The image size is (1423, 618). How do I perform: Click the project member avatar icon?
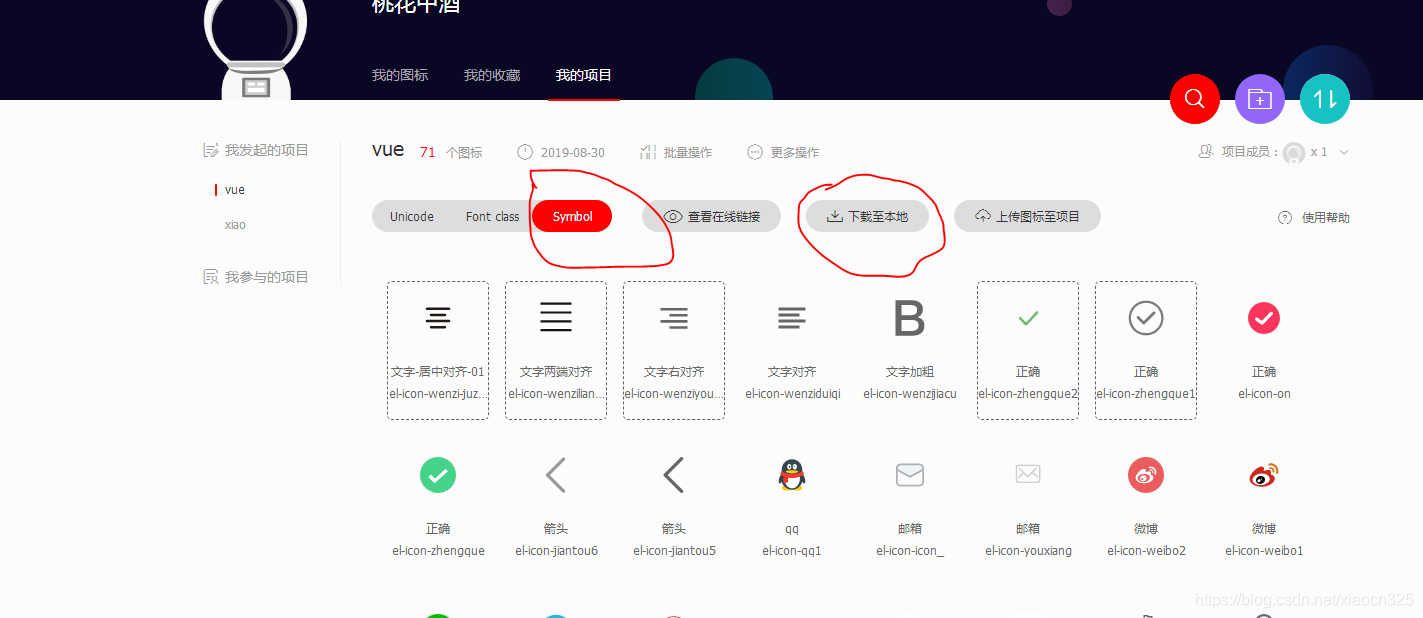click(1294, 152)
